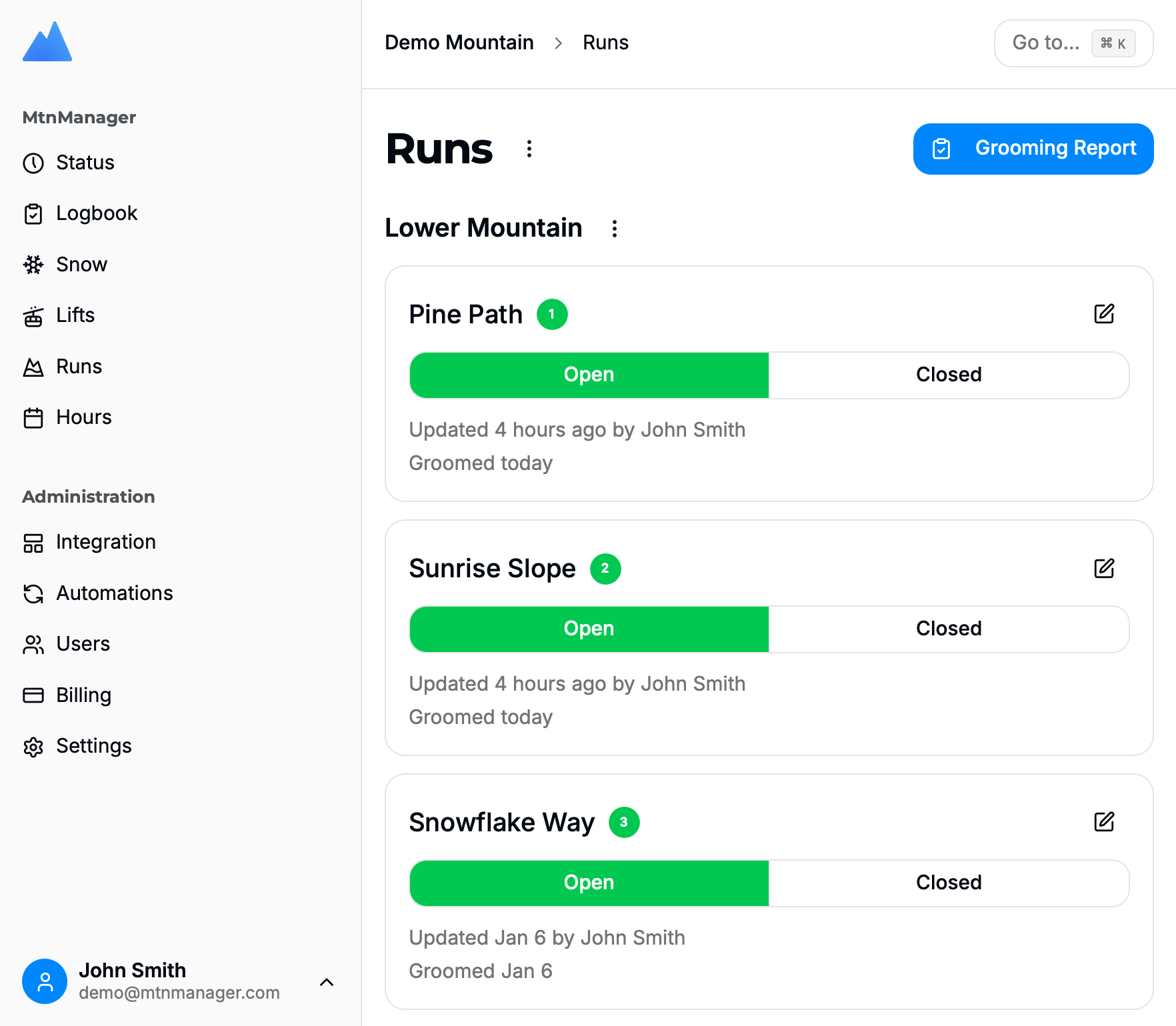
Task: Click the edit icon for Sunrise Slope
Action: (x=1104, y=569)
